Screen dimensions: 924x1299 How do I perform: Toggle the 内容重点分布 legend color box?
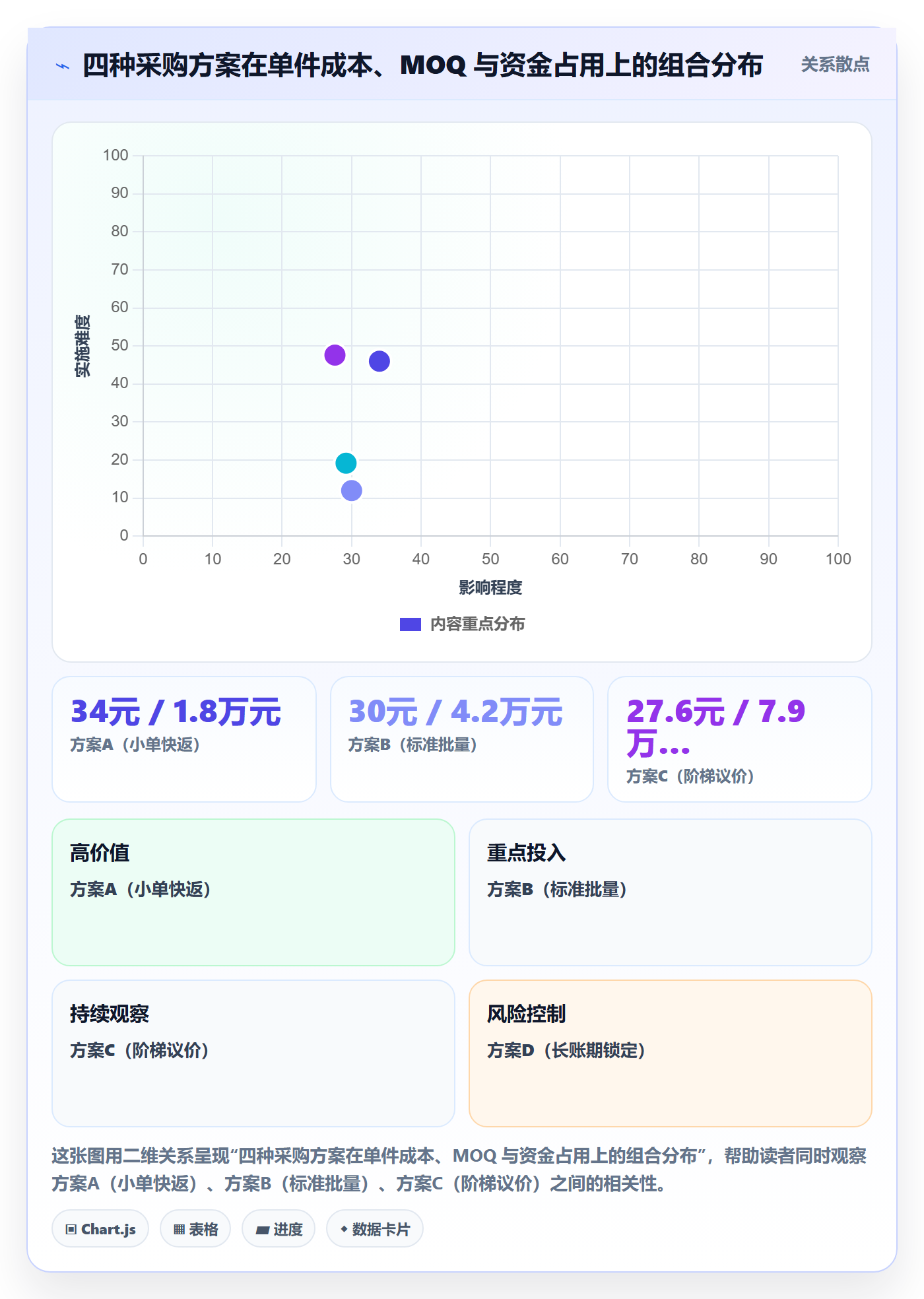click(410, 624)
